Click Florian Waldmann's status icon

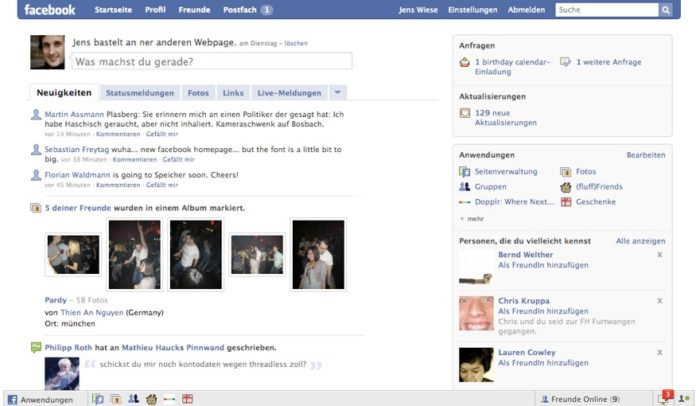click(x=36, y=175)
